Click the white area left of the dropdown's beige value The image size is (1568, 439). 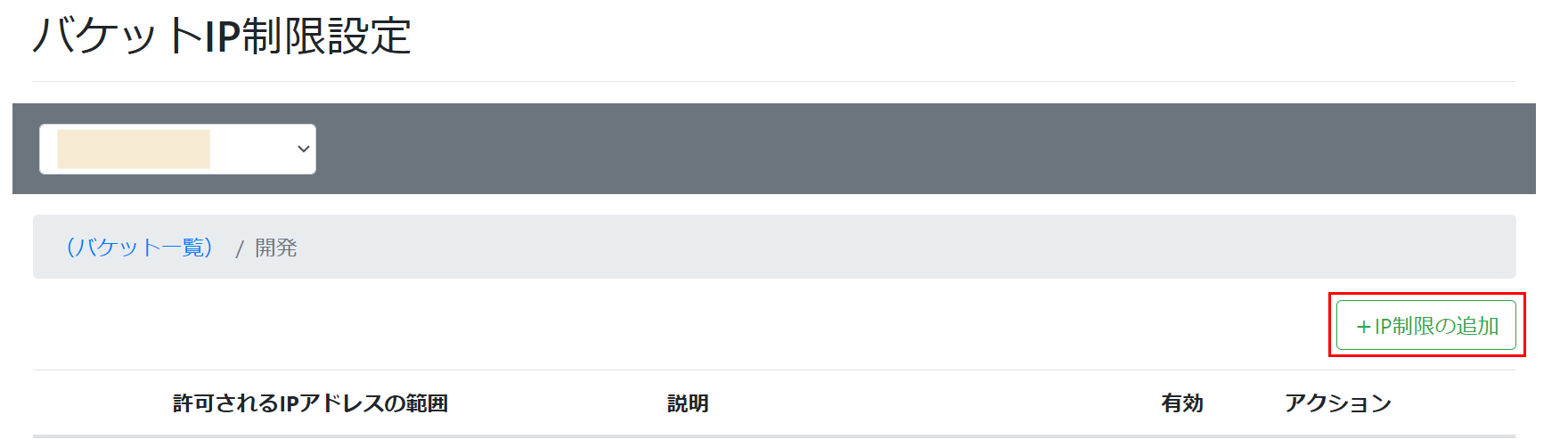(x=48, y=149)
